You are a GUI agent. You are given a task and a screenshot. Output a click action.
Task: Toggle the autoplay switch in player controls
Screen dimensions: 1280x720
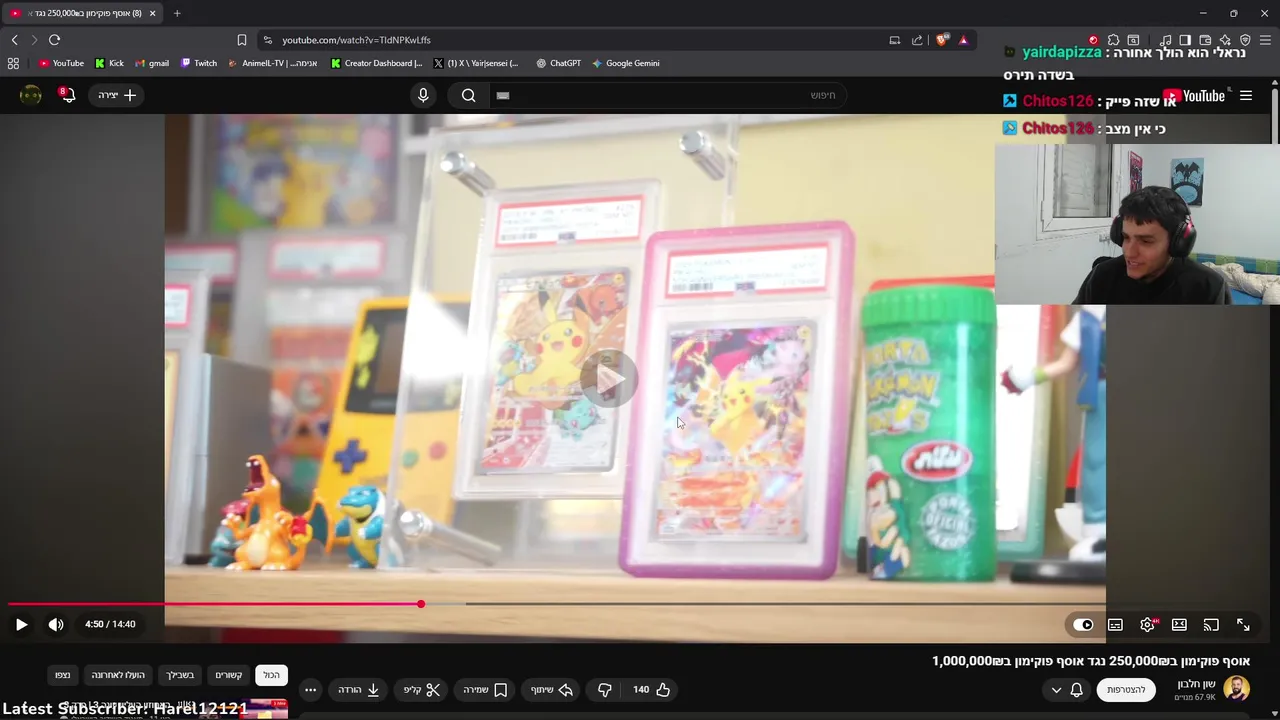[1083, 625]
